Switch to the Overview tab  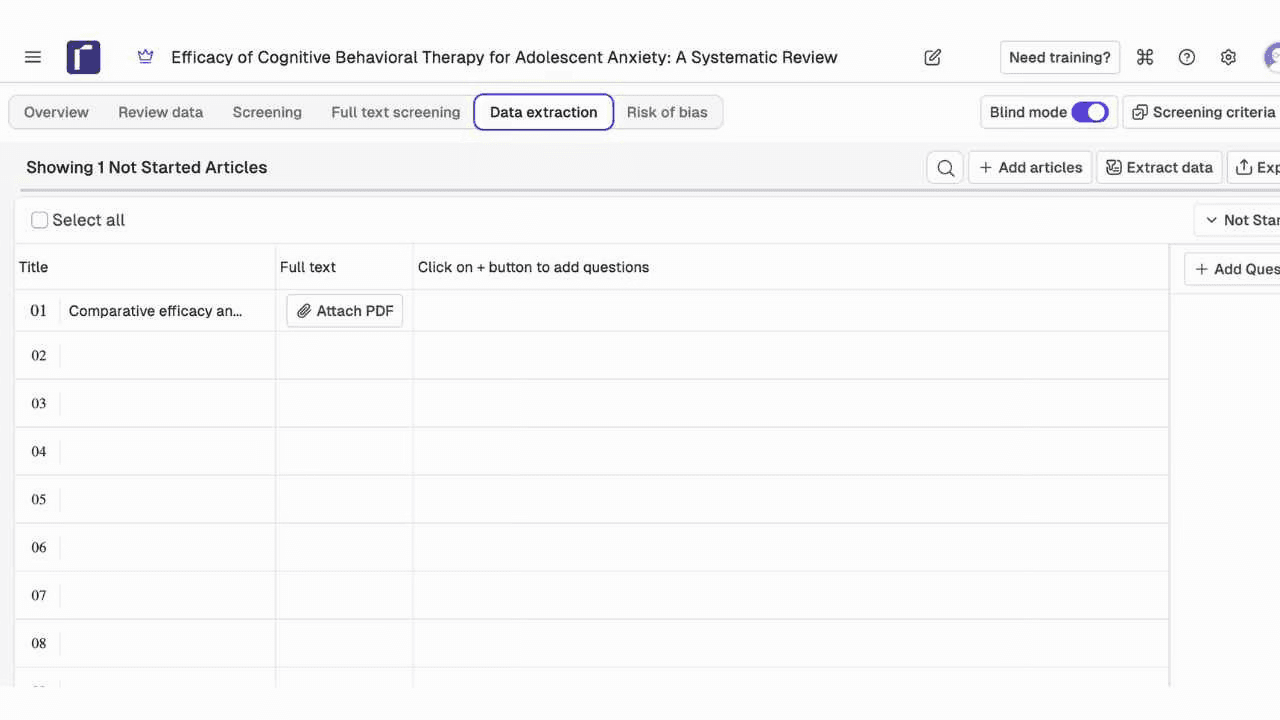coord(56,112)
